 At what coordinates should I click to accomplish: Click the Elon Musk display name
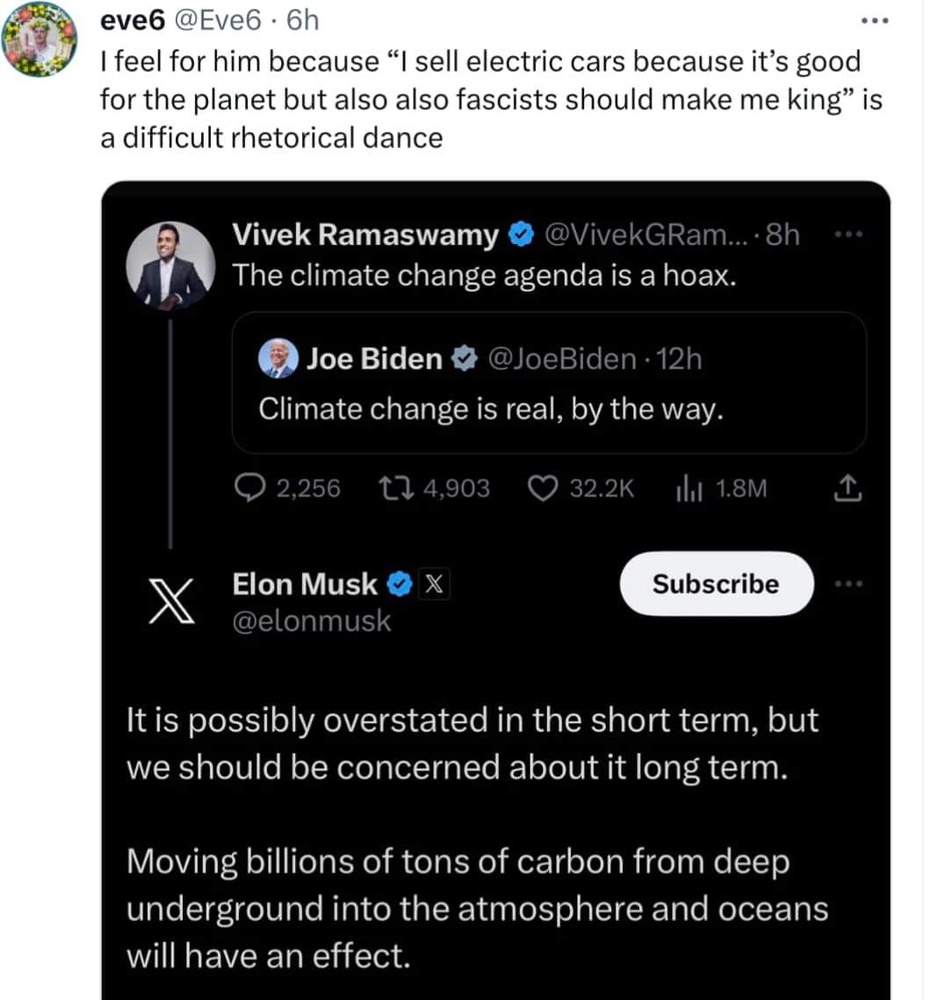click(x=305, y=584)
